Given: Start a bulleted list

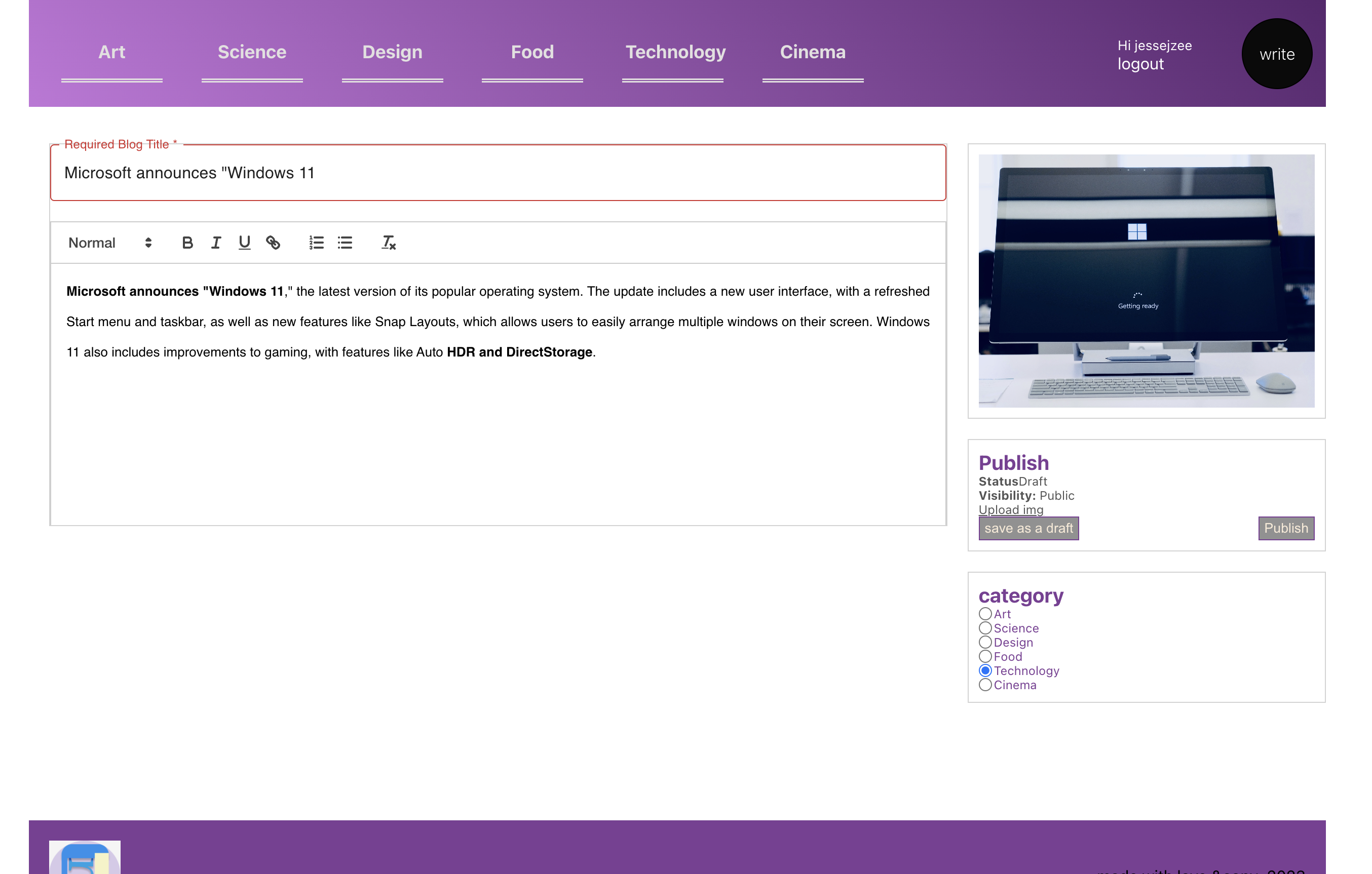Looking at the screenshot, I should (345, 243).
